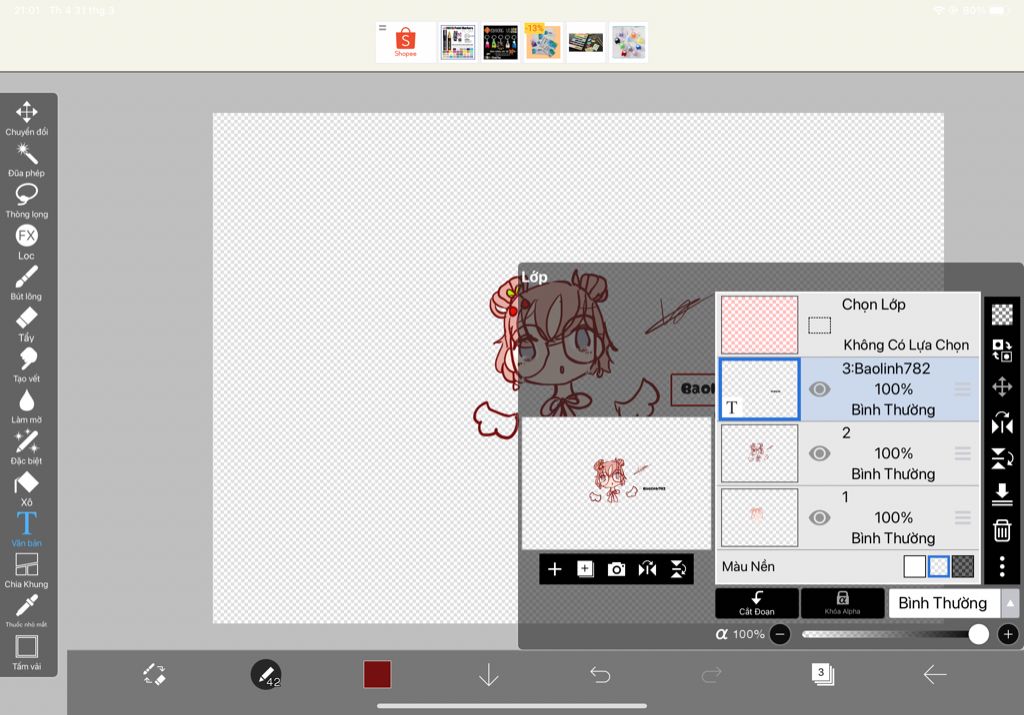Select the Bút lông brush tool

26,283
